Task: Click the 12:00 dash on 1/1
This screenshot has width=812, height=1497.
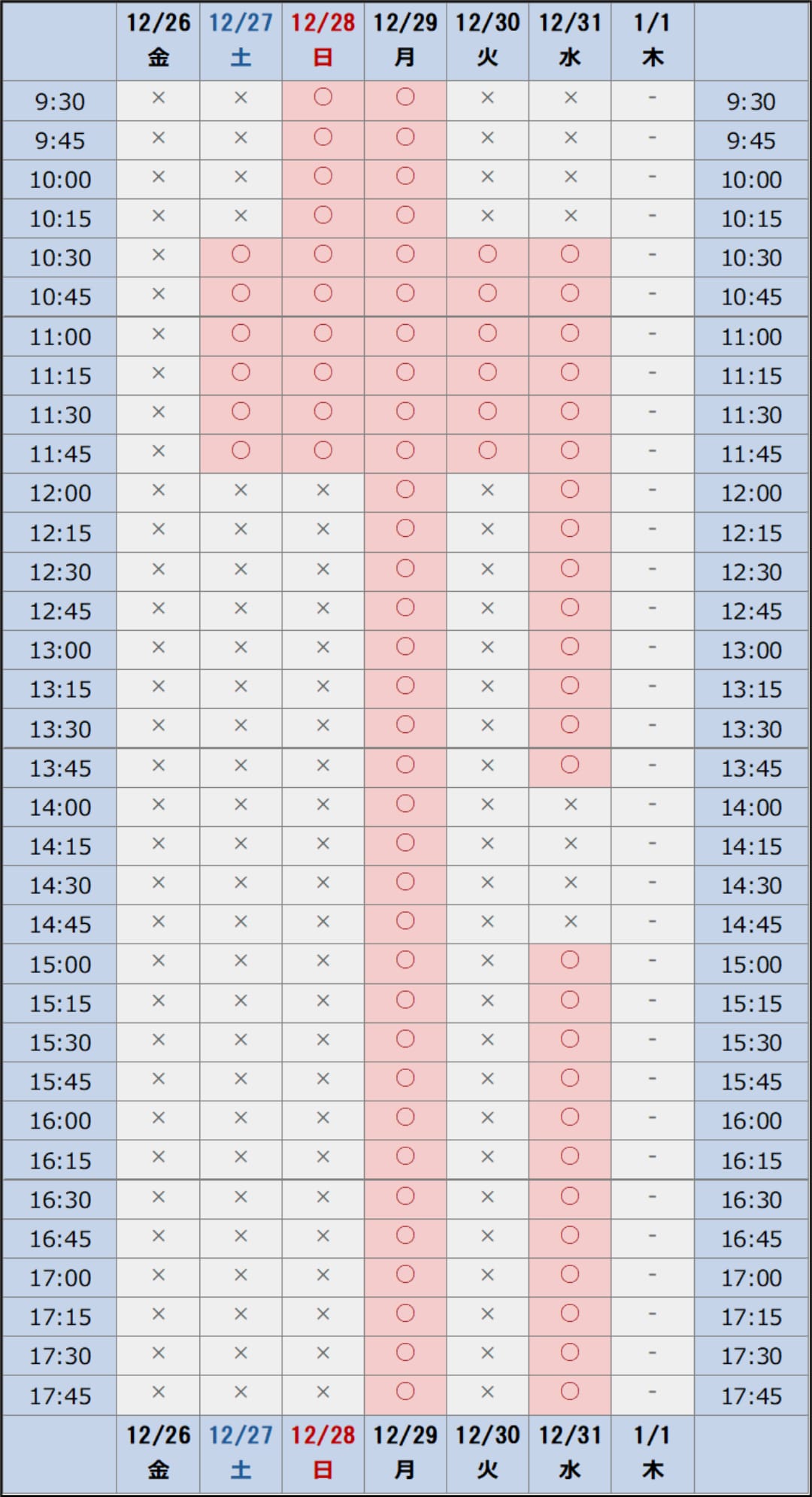Action: point(652,489)
